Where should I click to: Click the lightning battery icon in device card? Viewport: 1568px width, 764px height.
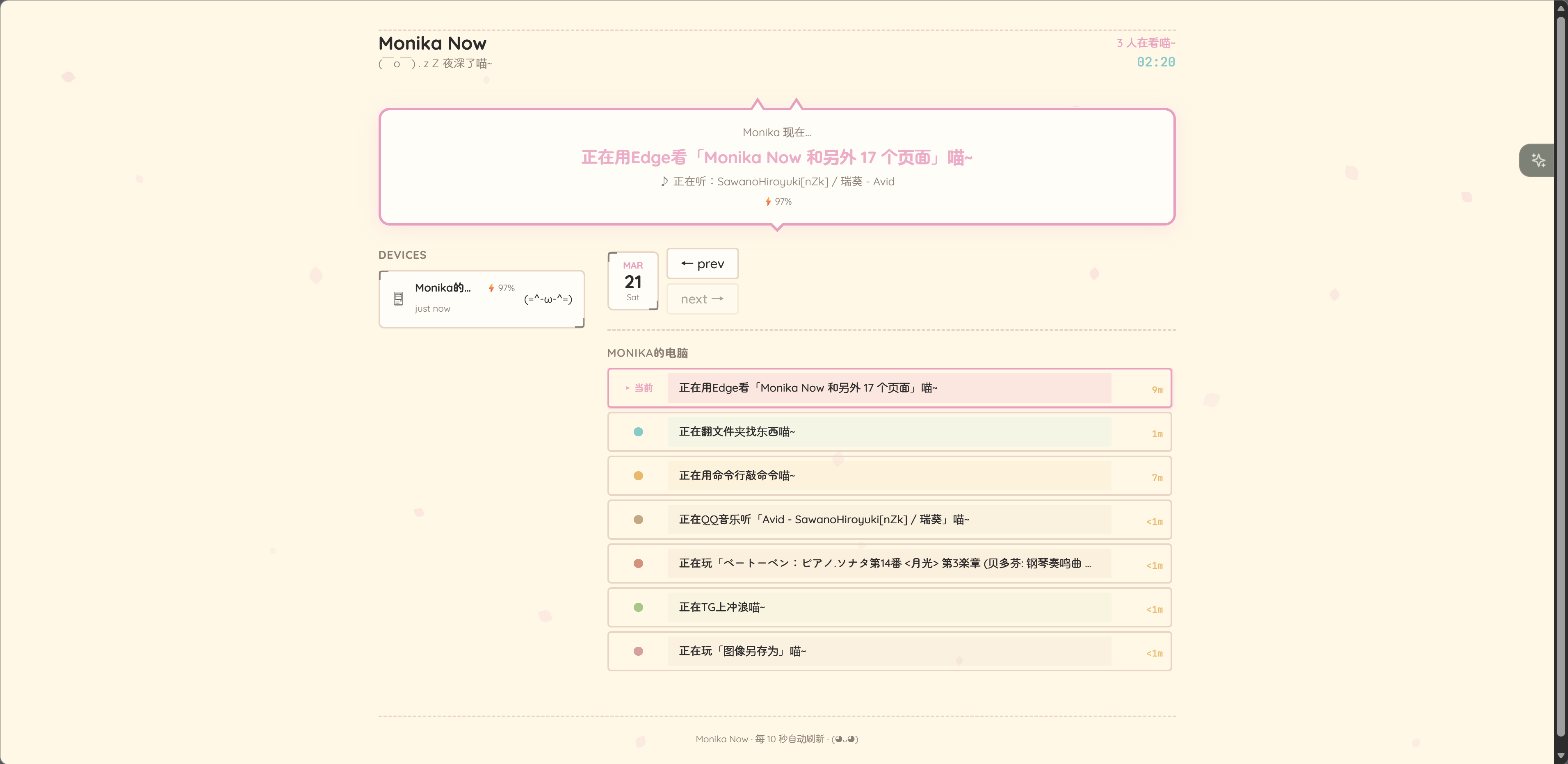[x=491, y=288]
